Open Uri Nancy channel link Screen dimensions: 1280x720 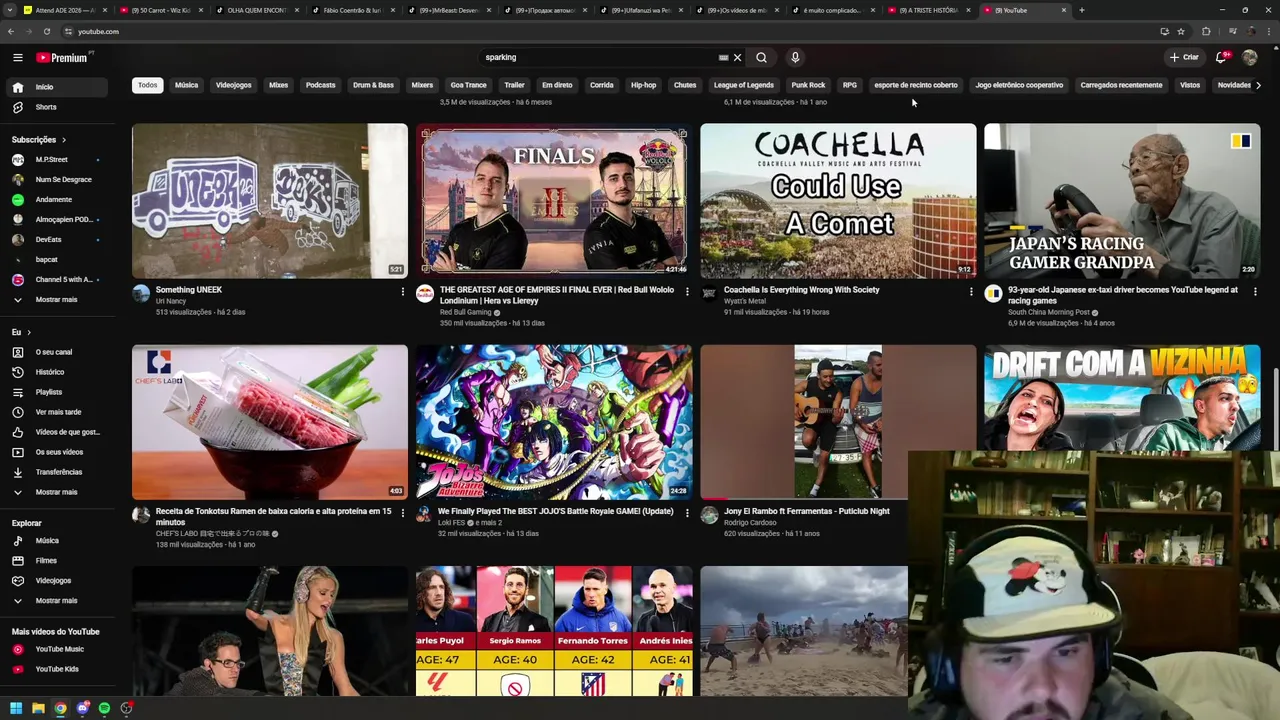pyautogui.click(x=171, y=301)
